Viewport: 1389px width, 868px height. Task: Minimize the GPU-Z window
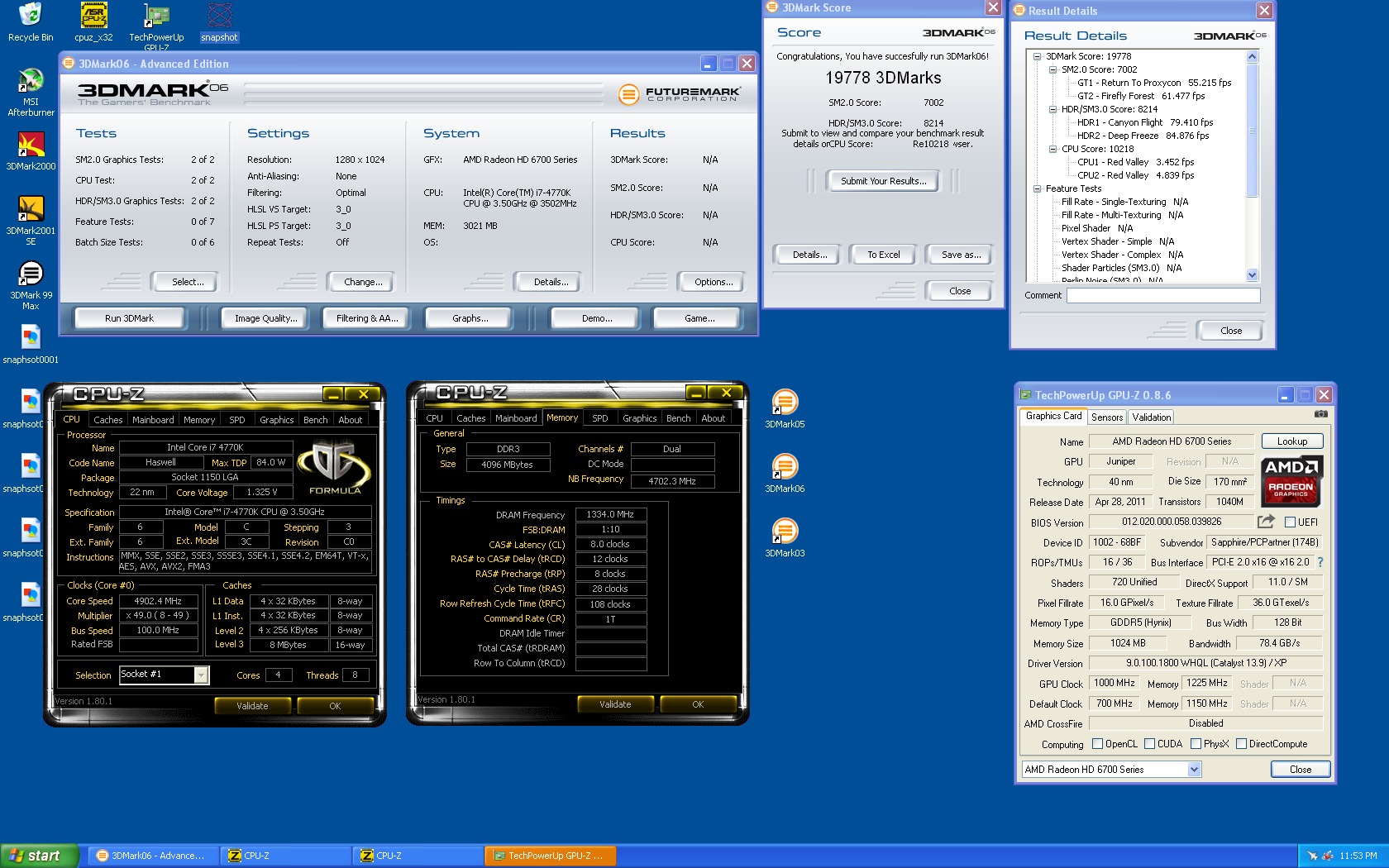pyautogui.click(x=1286, y=395)
